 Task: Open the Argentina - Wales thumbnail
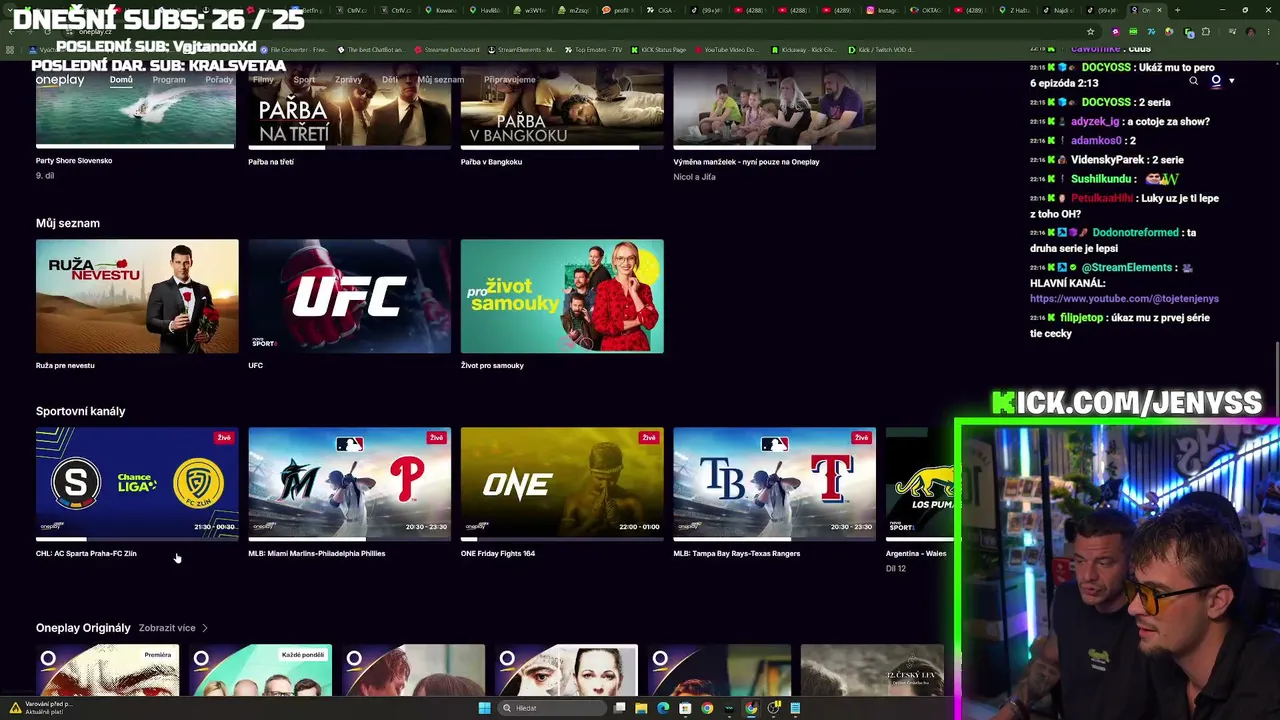coord(920,484)
